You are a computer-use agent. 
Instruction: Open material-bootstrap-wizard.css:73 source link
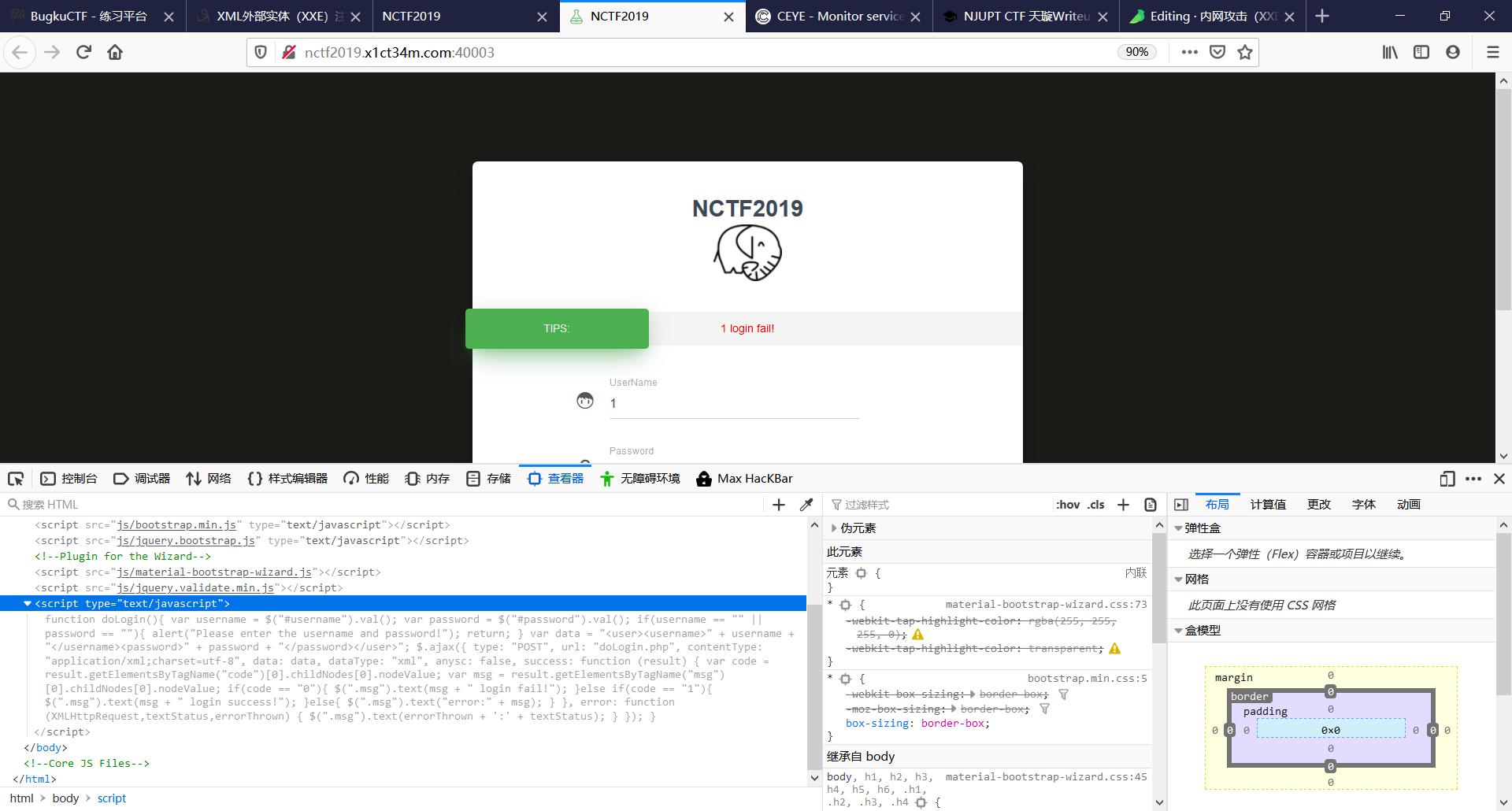pos(1046,605)
